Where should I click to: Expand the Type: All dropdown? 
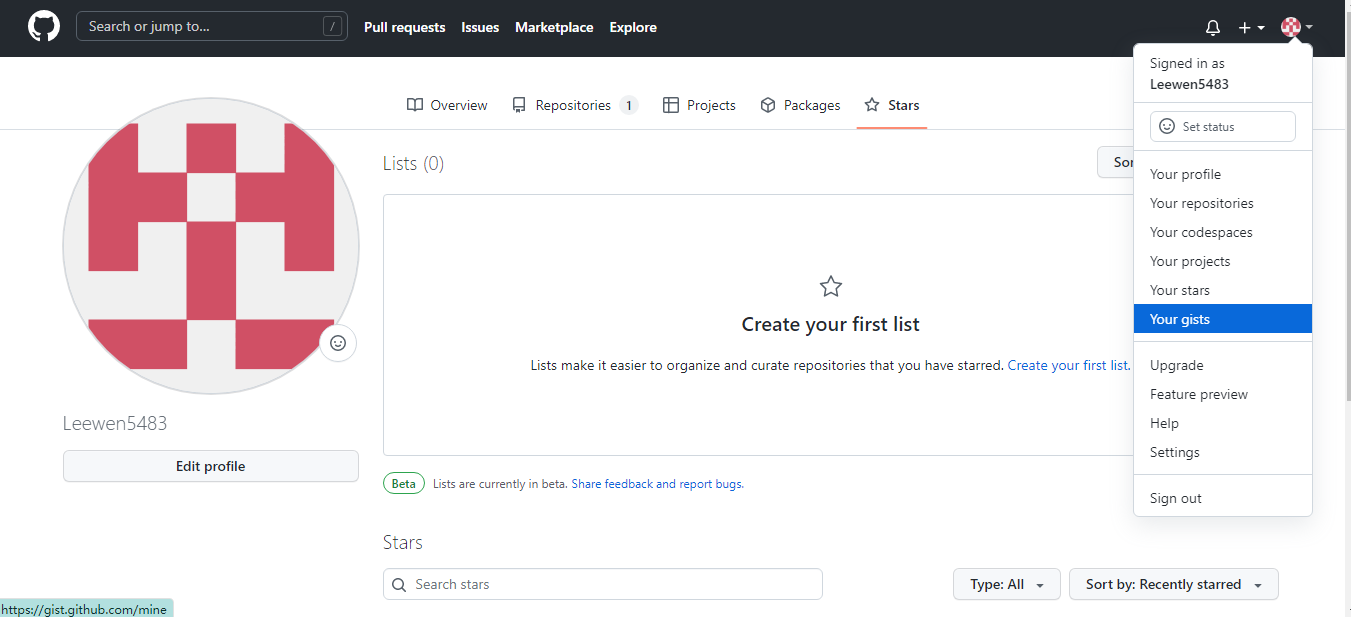(x=1007, y=584)
